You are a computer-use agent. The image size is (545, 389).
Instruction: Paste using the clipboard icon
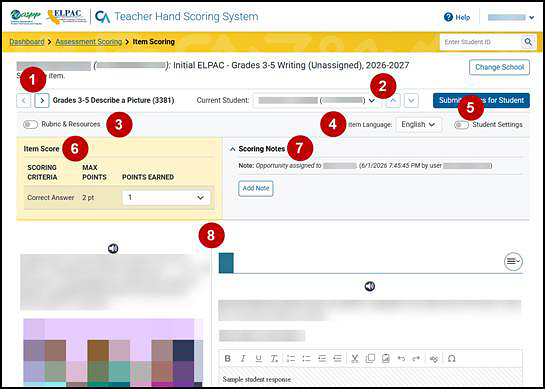tap(385, 358)
